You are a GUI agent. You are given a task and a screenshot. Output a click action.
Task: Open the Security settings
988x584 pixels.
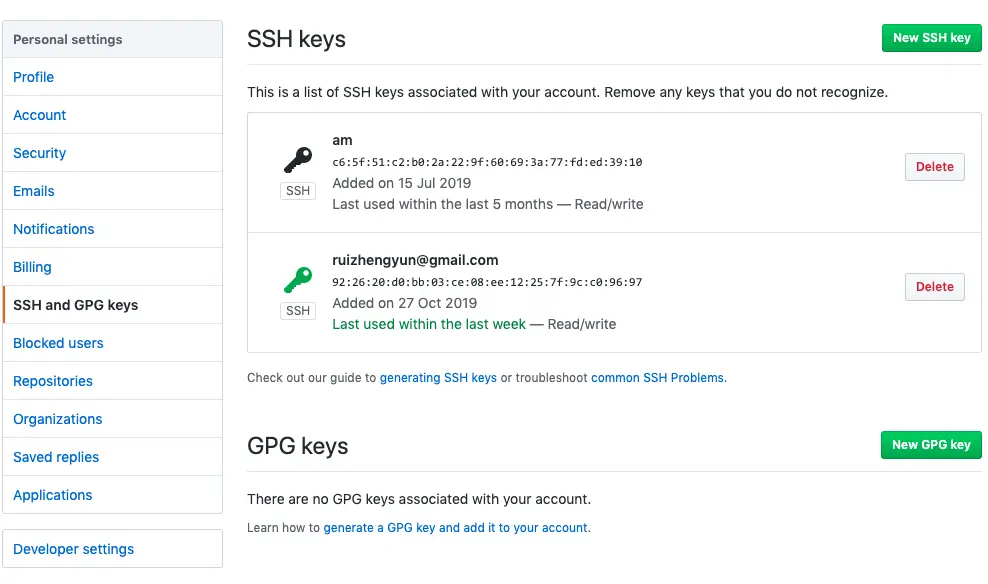[40, 153]
